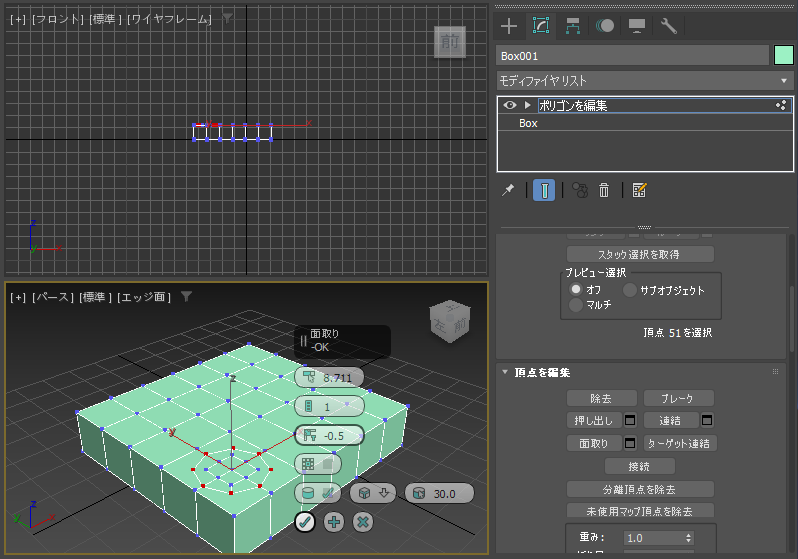The image size is (798, 559).
Task: Click chamfer amount field 8.711 in caddy
Action: click(329, 378)
